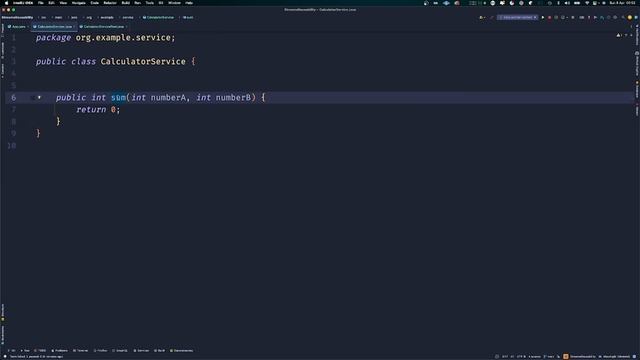Viewport: 640px width, 360px height.
Task: Open the Code menu
Action: (x=94, y=3)
